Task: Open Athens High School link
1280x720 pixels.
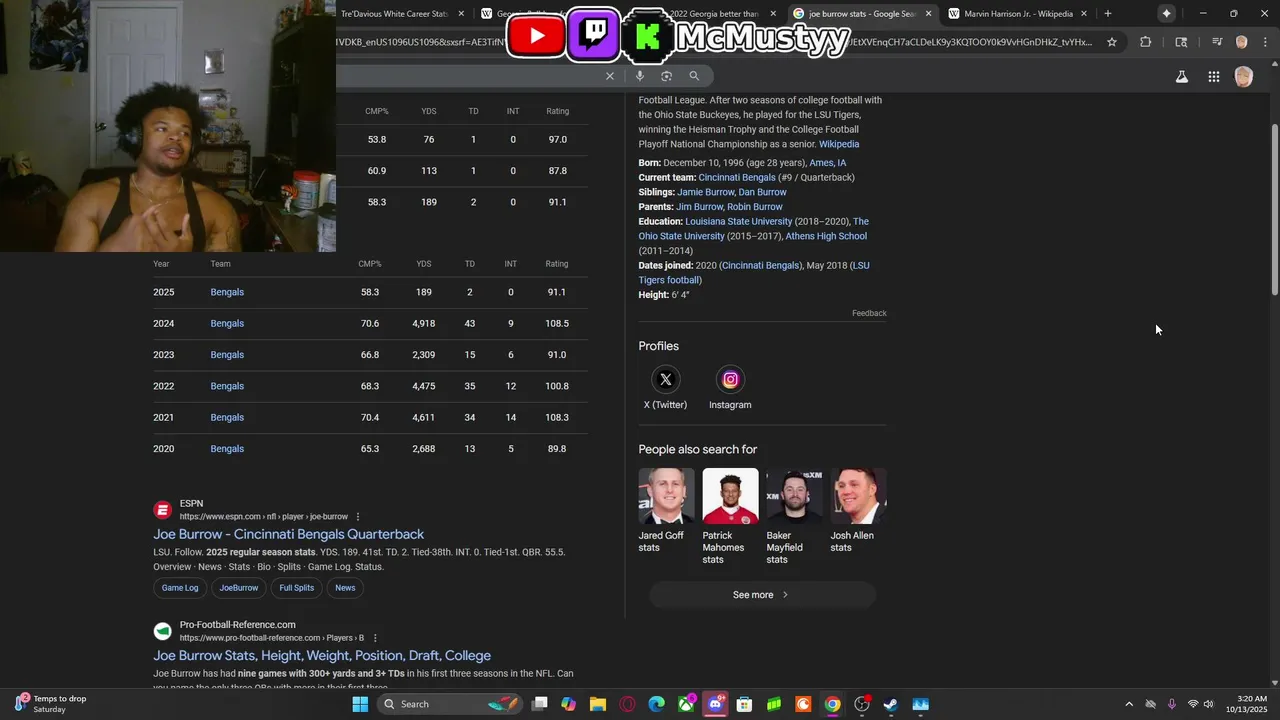Action: pos(826,236)
